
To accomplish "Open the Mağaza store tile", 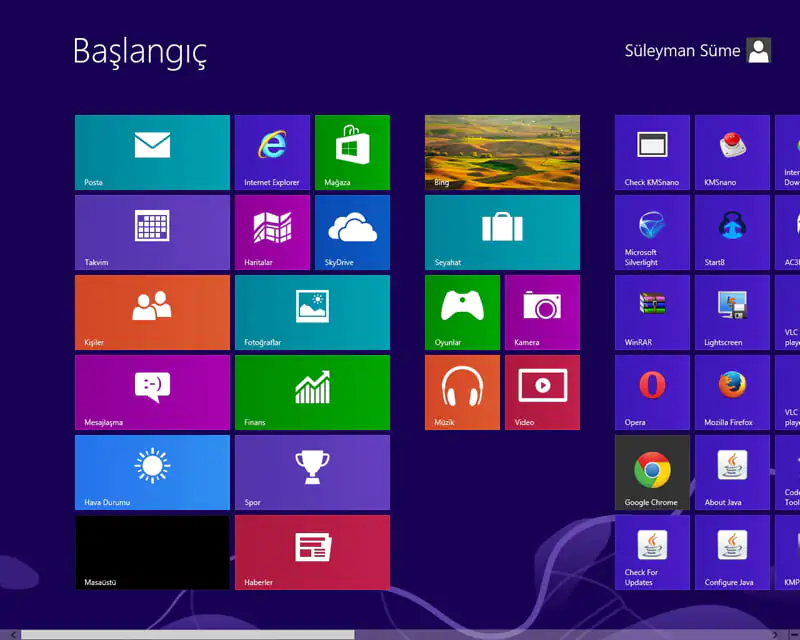I will (x=352, y=152).
